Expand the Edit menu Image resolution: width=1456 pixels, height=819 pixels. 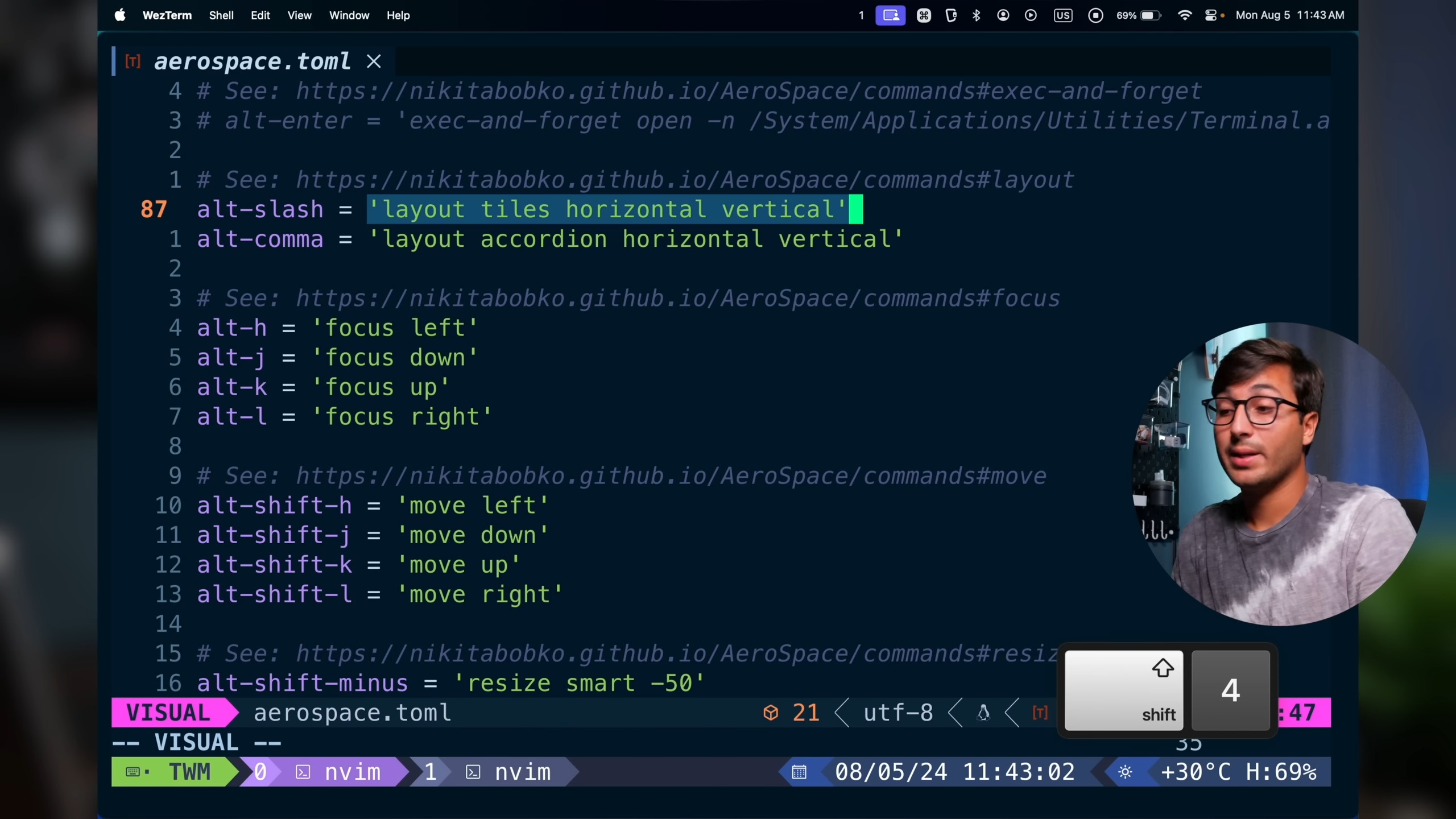pos(260,15)
